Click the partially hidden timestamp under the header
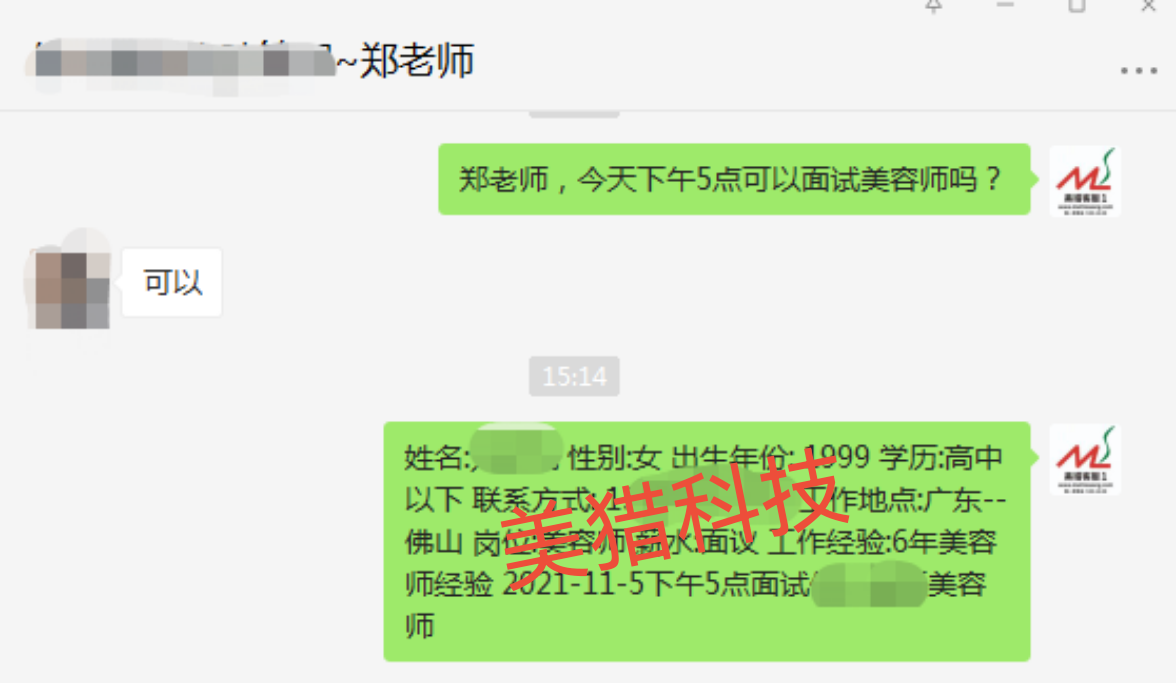The image size is (1176, 683). point(574,114)
